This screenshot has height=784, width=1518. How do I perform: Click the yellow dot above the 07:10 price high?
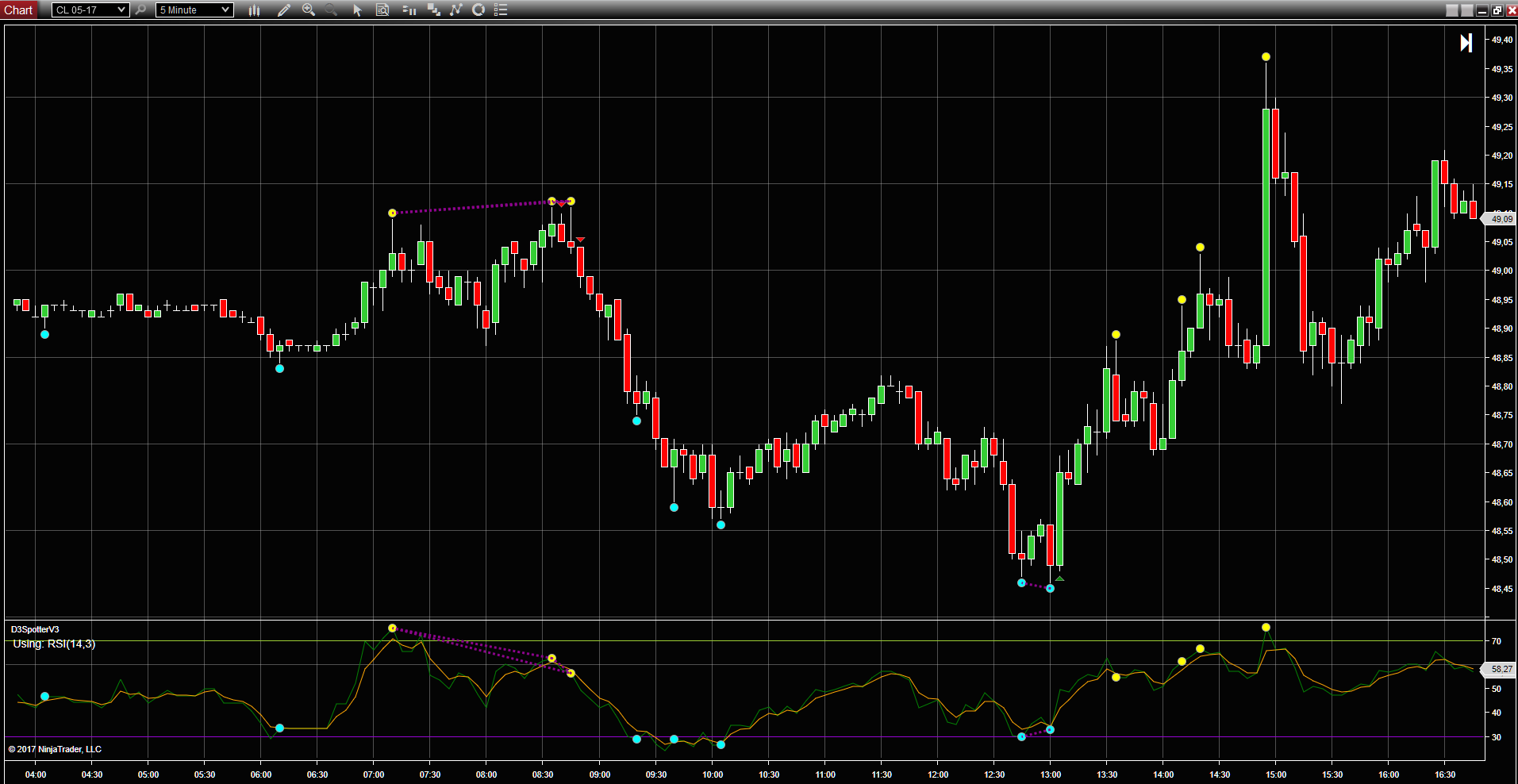(392, 213)
